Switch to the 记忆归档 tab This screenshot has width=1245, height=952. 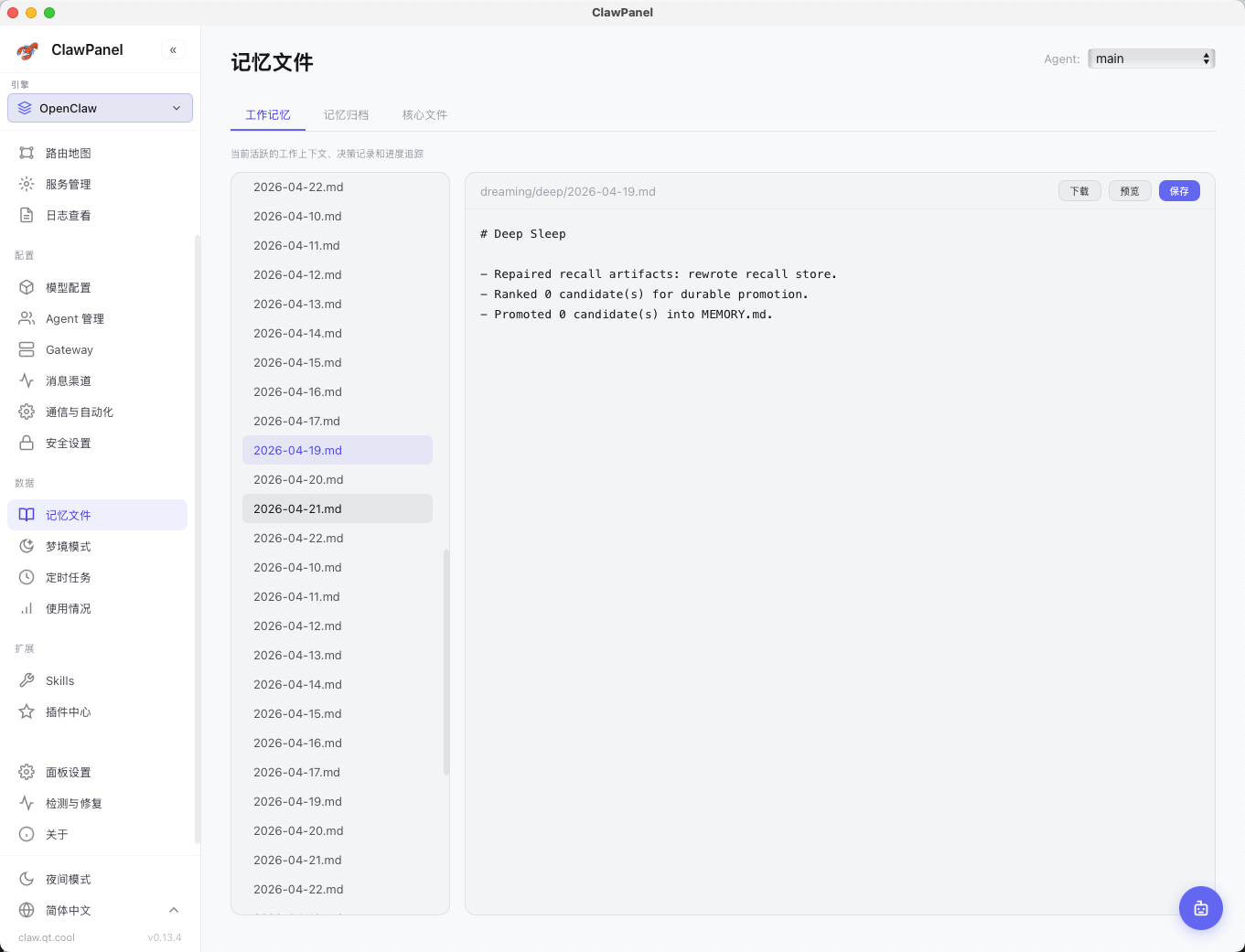346,115
